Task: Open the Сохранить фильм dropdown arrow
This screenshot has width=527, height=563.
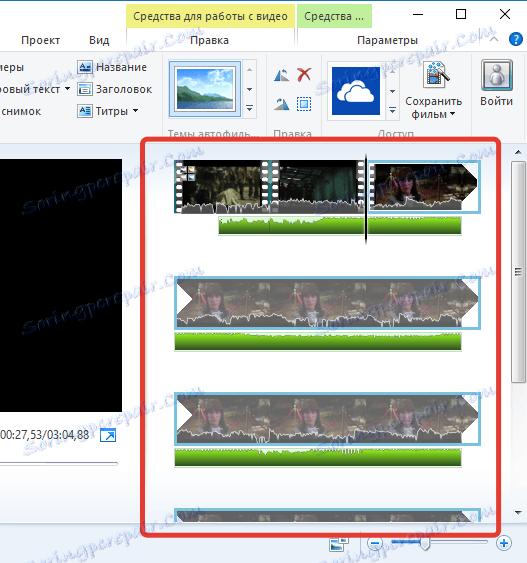Action: 452,114
